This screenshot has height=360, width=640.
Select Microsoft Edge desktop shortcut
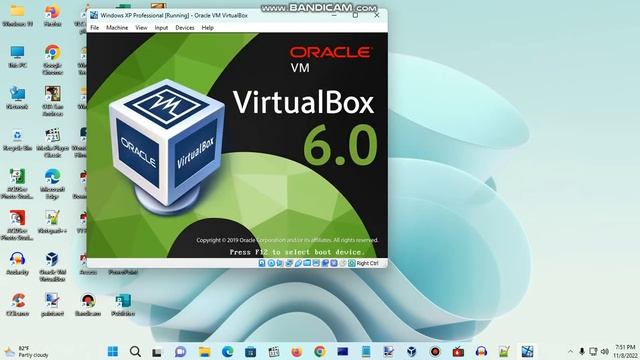[x=53, y=184]
